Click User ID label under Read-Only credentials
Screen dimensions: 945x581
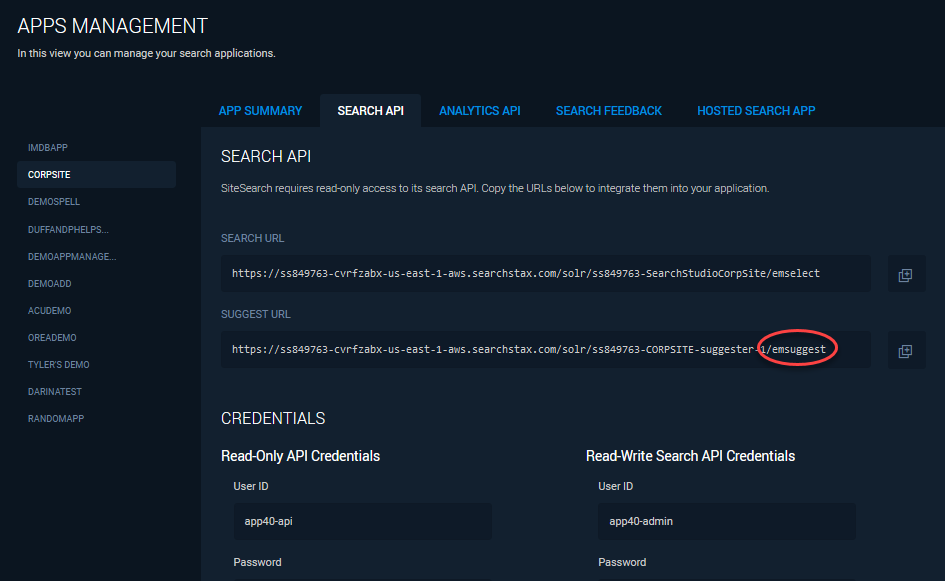click(x=251, y=486)
